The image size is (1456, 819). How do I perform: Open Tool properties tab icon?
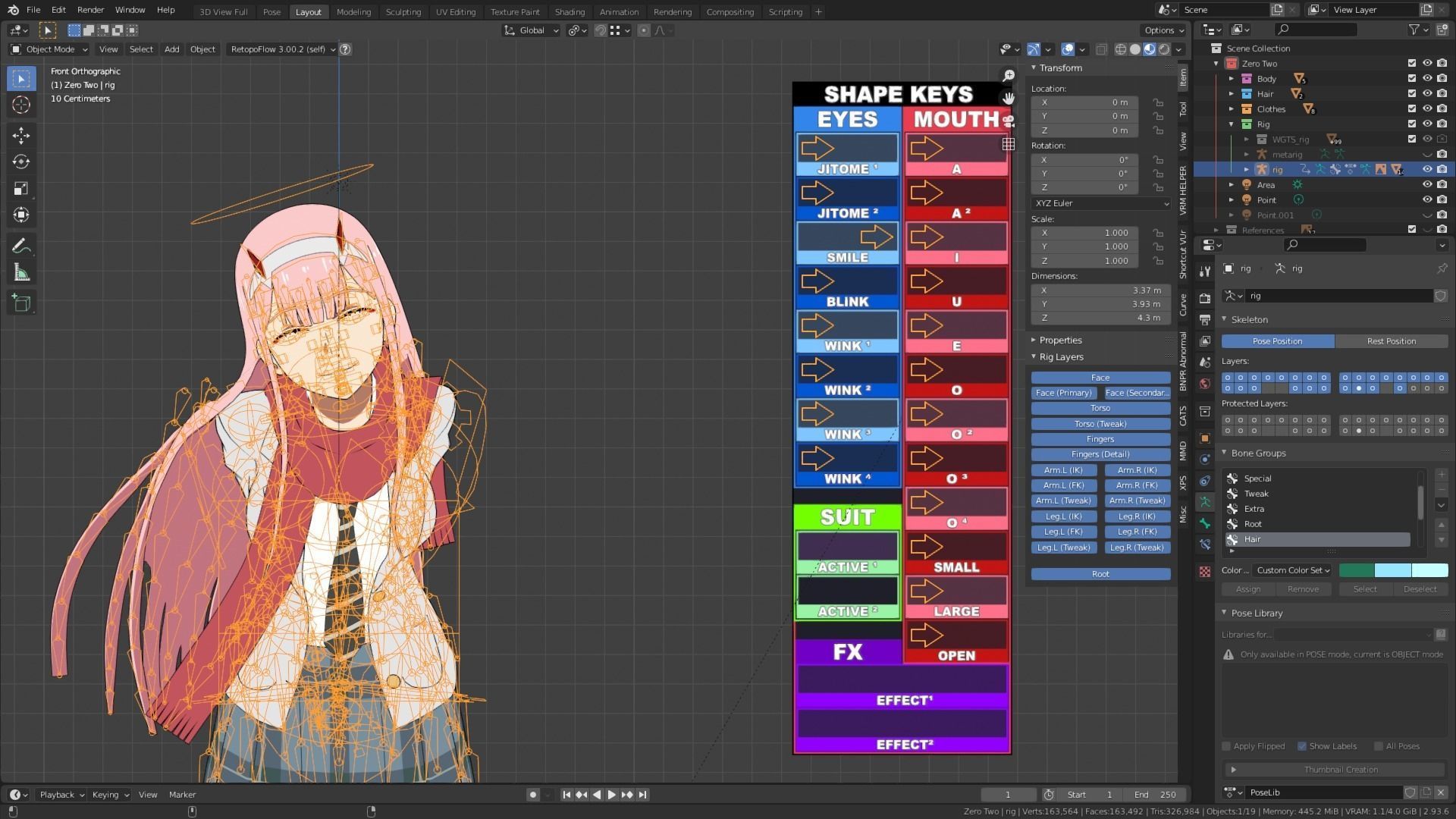point(1205,271)
